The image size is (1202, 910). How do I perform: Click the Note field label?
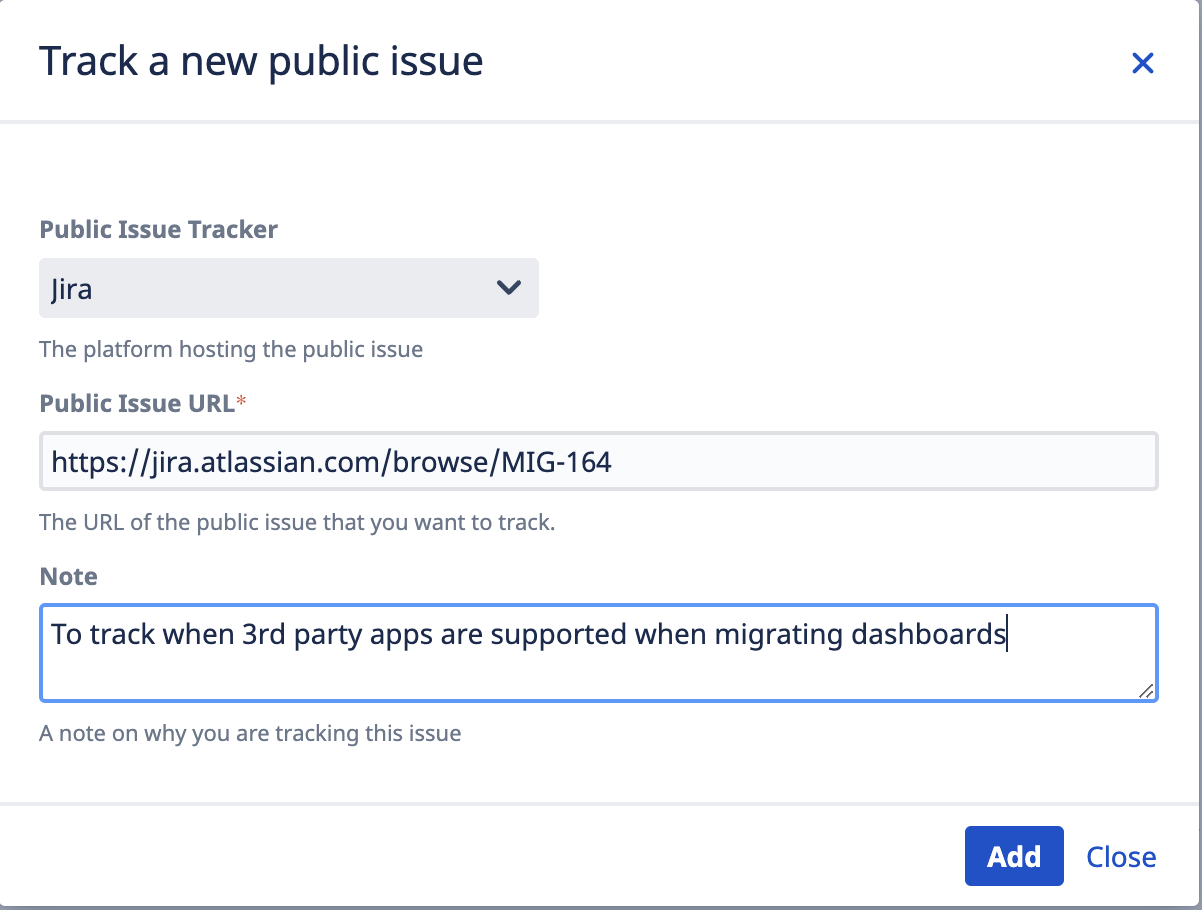click(68, 576)
